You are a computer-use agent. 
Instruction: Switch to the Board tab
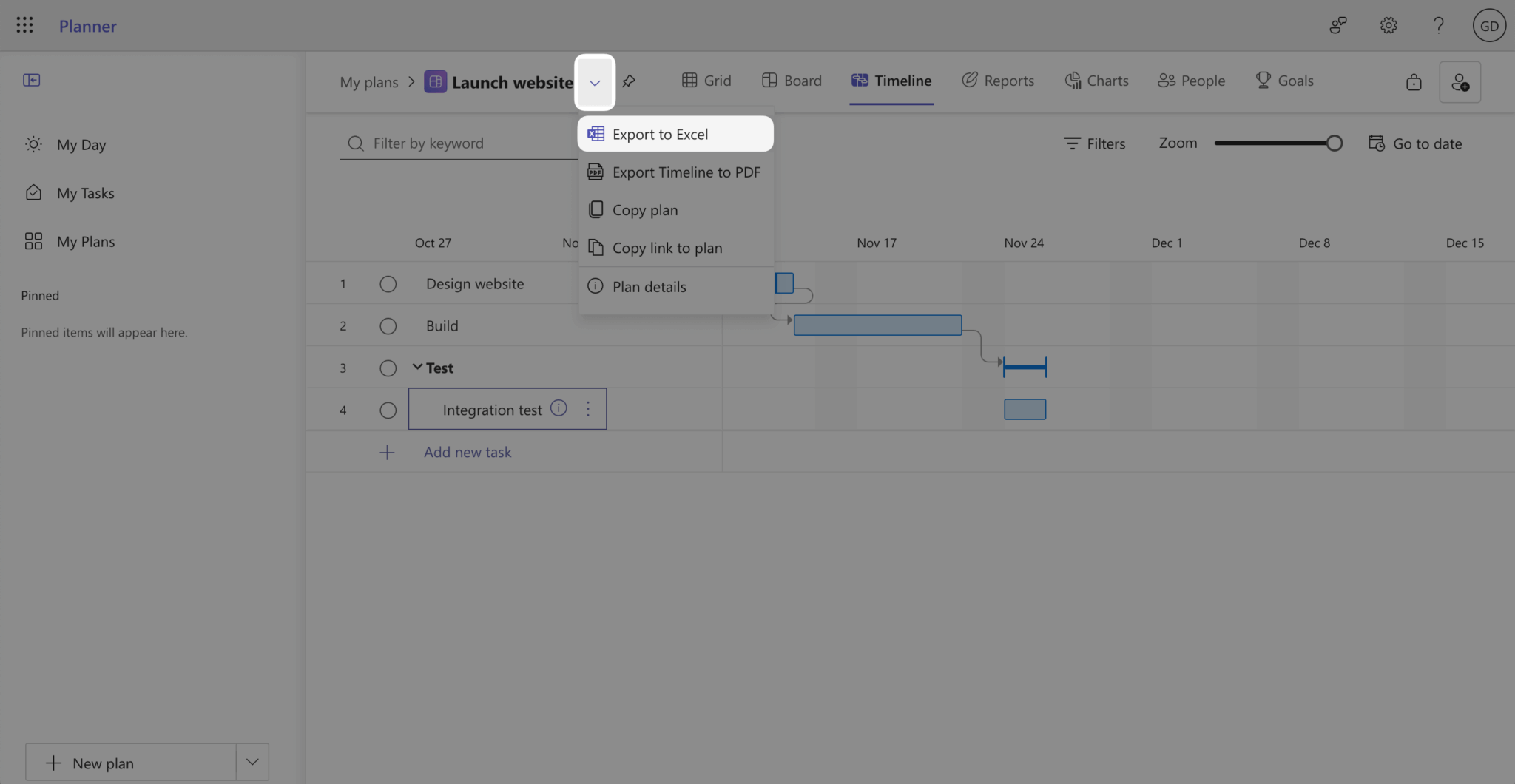792,81
